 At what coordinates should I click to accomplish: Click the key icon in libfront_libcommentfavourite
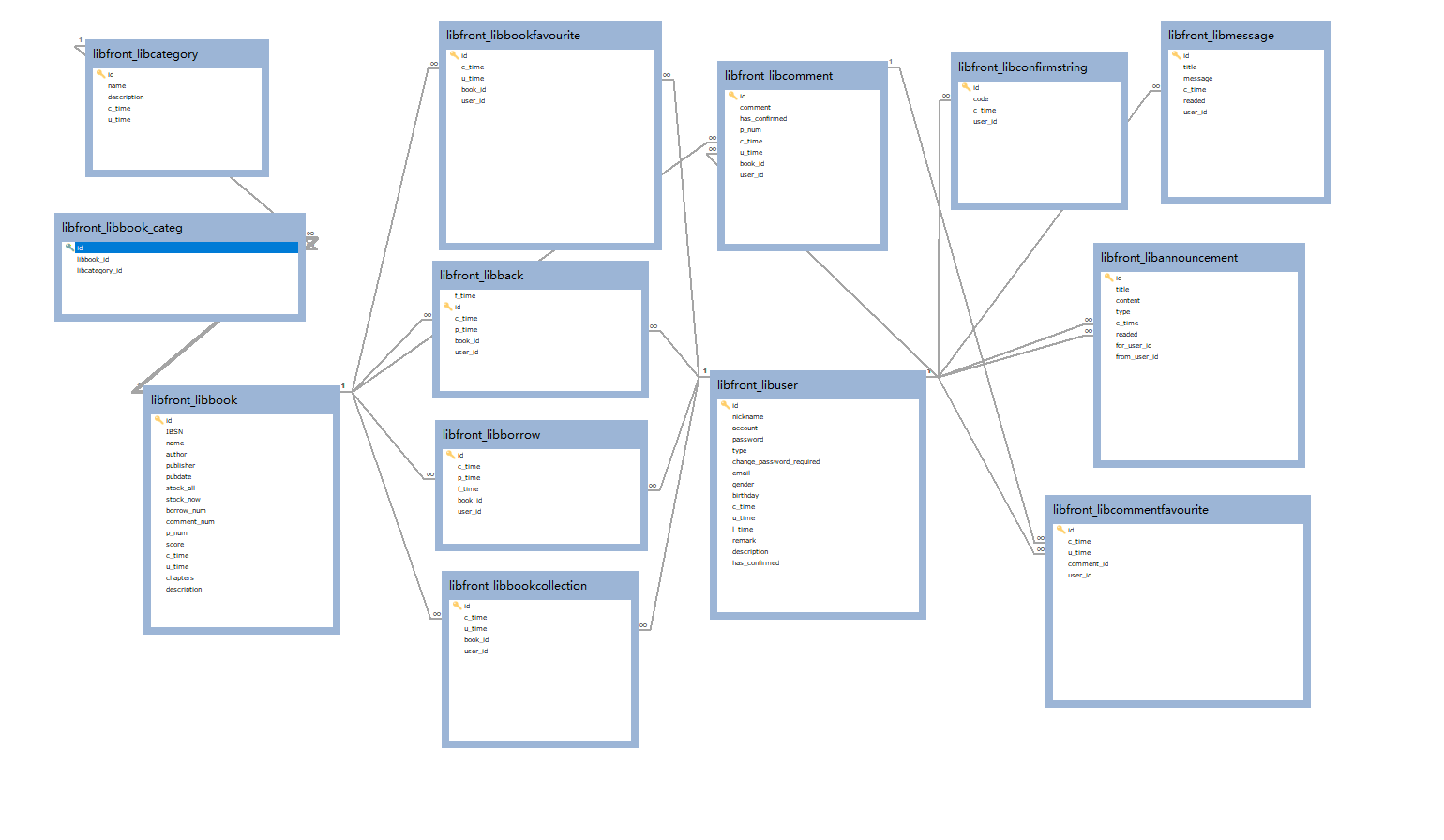(x=1060, y=530)
